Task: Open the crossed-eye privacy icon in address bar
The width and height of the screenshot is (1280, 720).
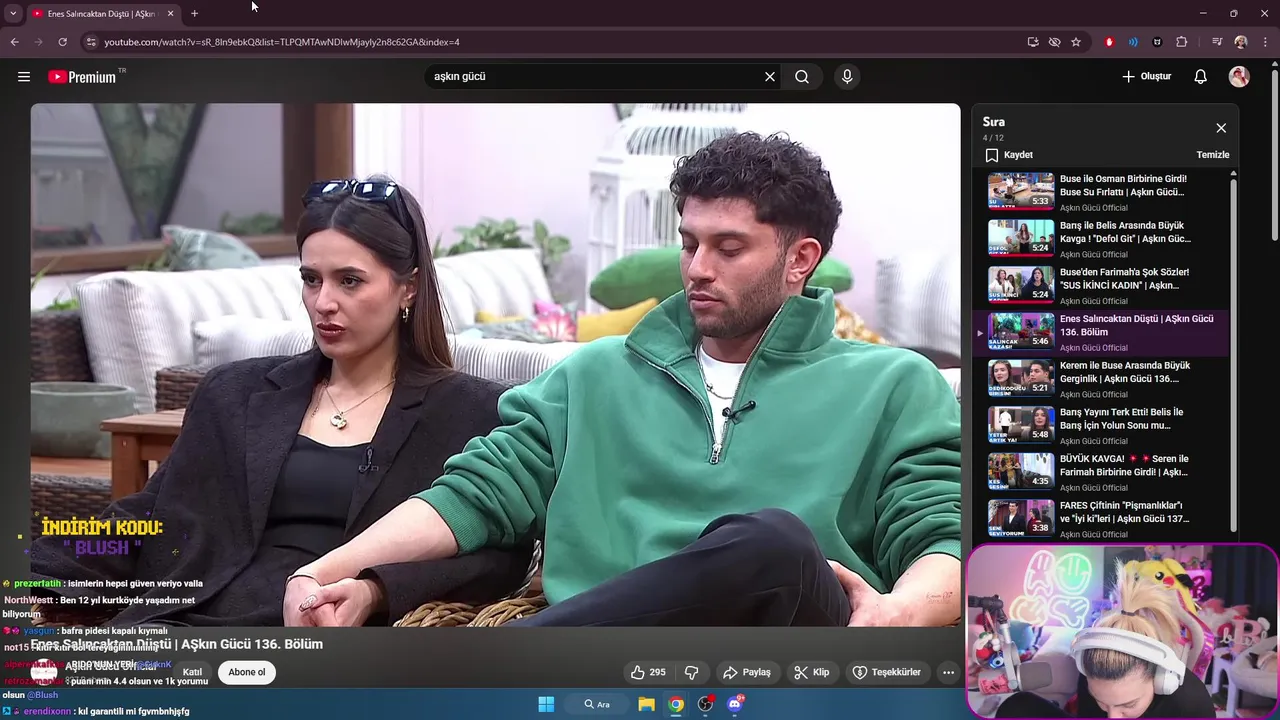Action: point(1054,42)
